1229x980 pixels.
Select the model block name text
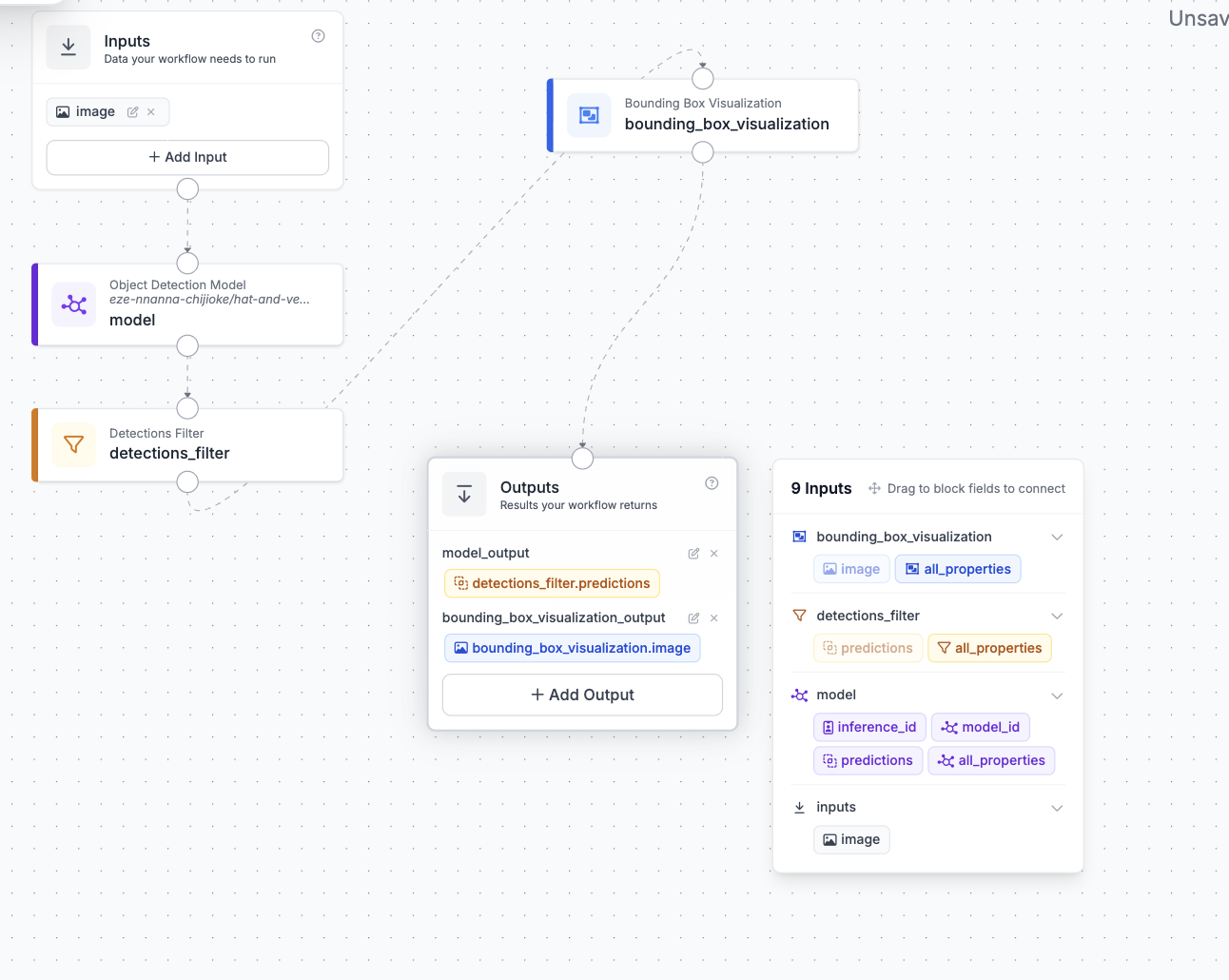coord(132,321)
